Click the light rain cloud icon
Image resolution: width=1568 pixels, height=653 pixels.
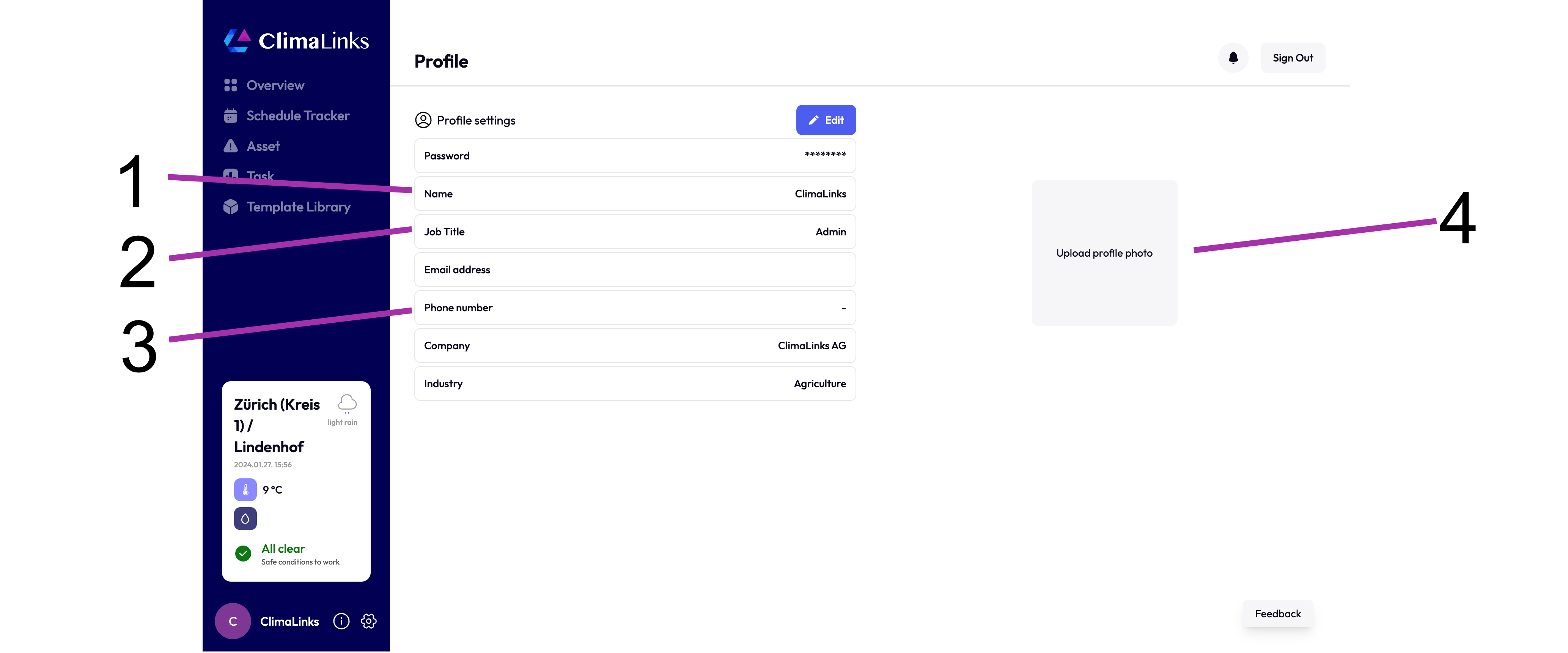click(346, 403)
